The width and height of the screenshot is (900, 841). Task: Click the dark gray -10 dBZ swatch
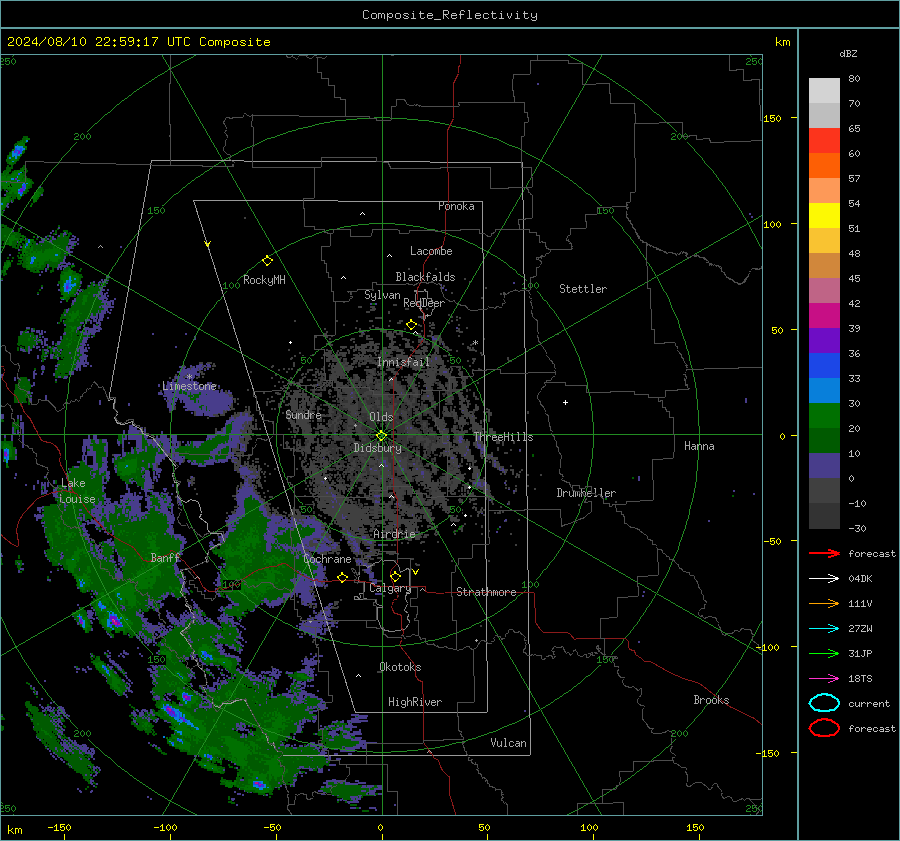pyautogui.click(x=824, y=516)
